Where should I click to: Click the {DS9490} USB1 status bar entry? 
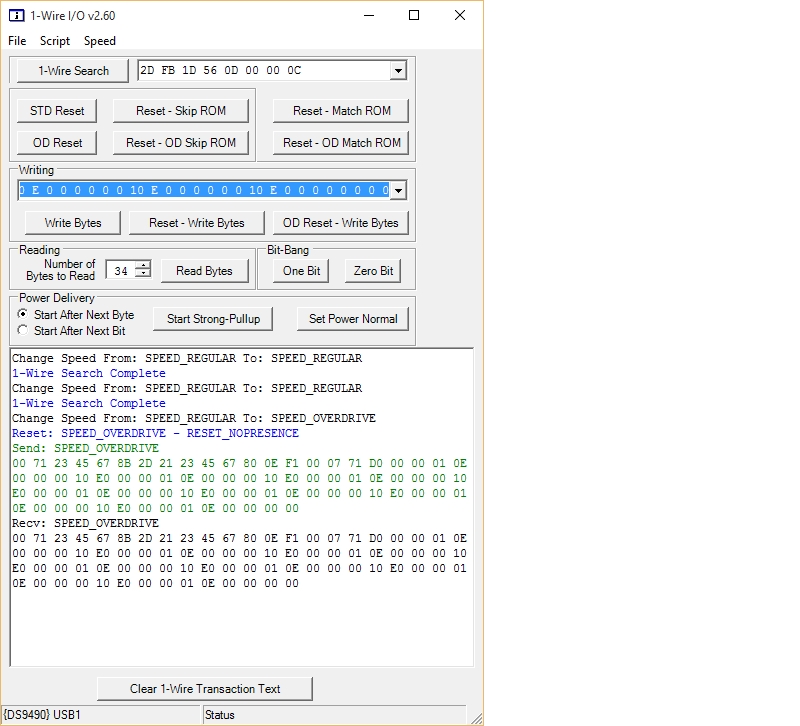pos(101,715)
